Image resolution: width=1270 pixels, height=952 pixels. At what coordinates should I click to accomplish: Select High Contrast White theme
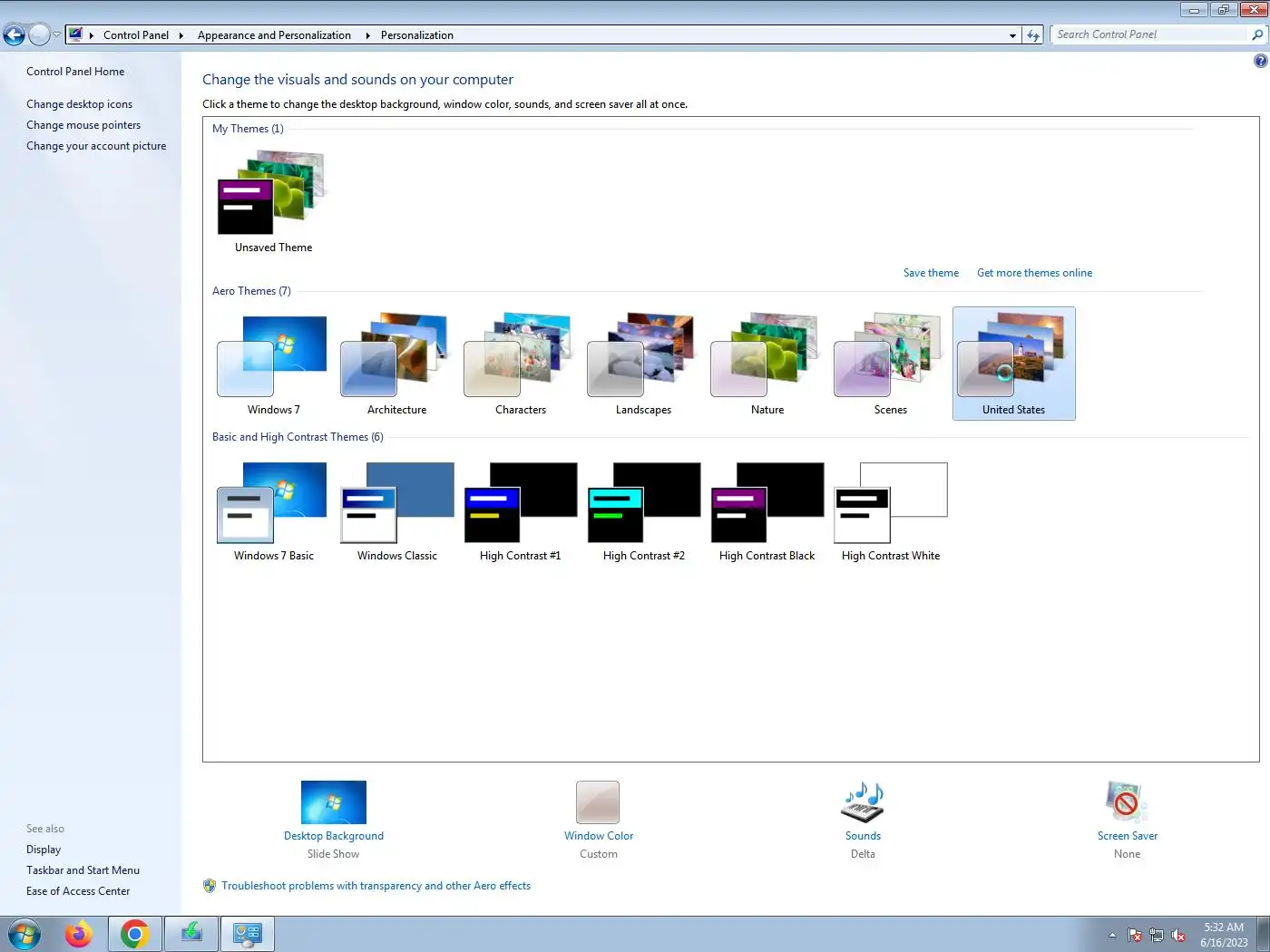(890, 510)
